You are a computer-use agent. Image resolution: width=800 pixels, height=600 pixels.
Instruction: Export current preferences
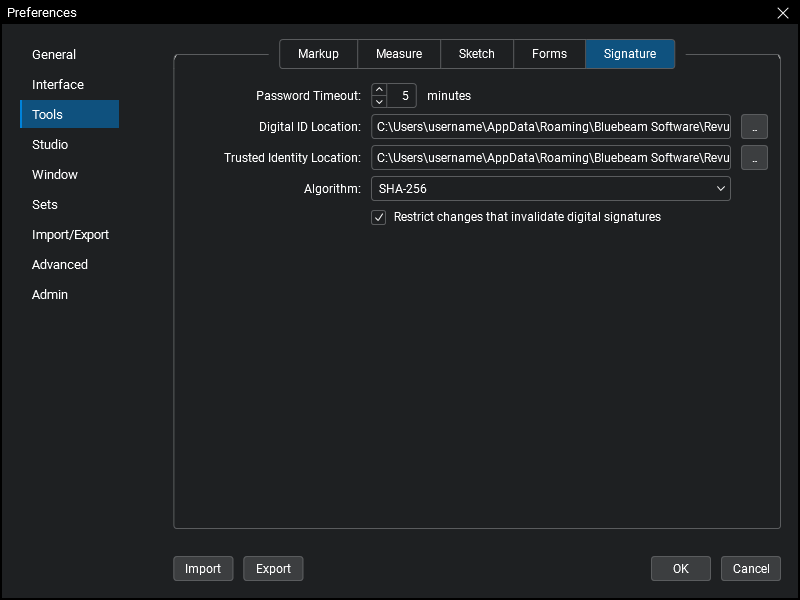tap(273, 568)
